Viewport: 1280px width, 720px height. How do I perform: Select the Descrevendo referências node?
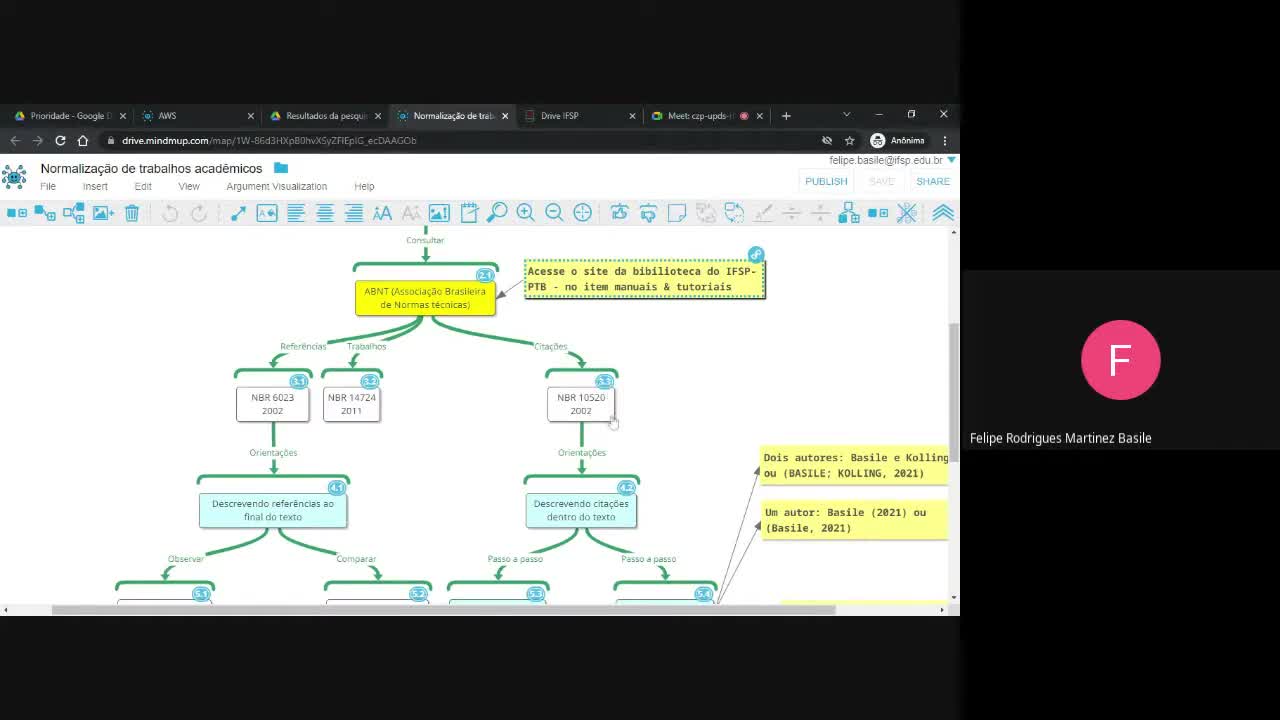pyautogui.click(x=273, y=510)
